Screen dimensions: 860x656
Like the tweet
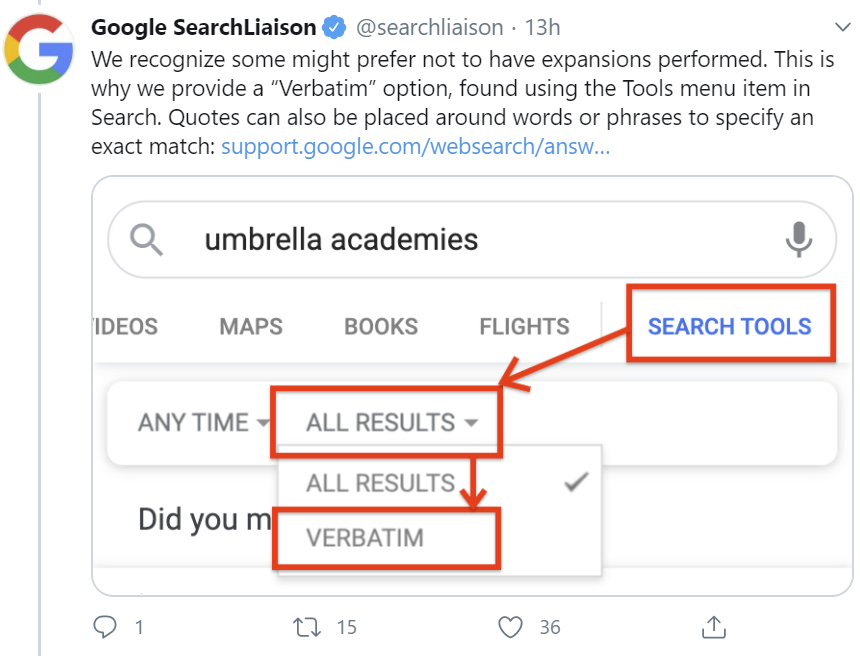coord(510,626)
